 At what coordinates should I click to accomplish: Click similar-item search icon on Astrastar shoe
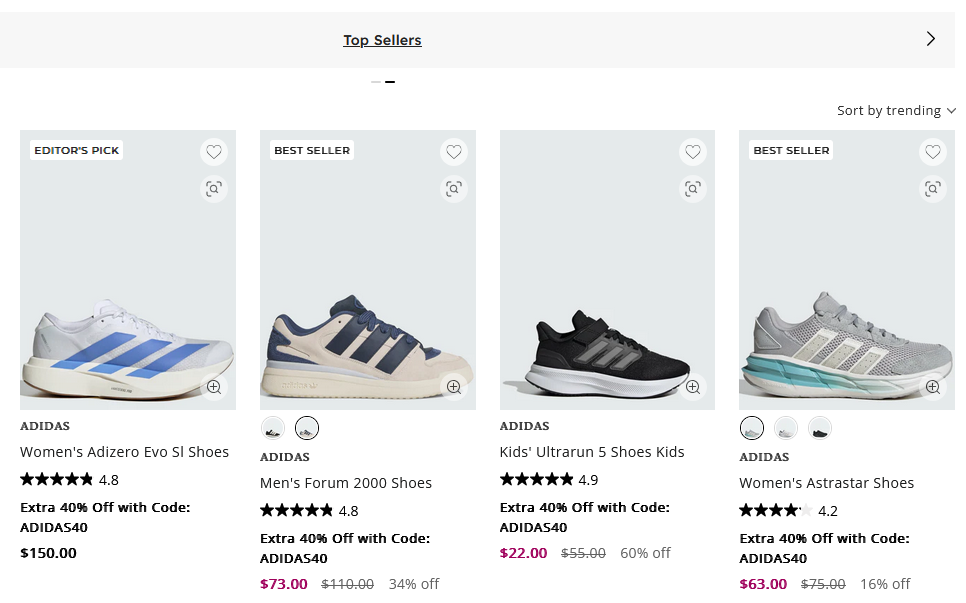pos(933,188)
